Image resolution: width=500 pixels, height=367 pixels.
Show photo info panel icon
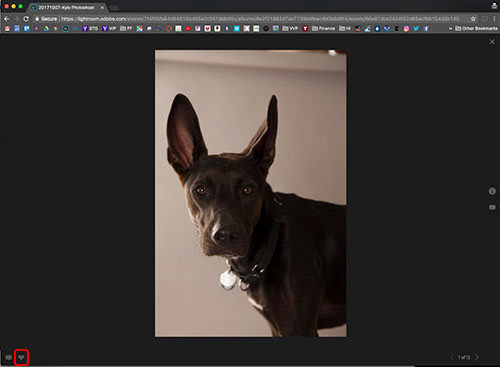(492, 191)
